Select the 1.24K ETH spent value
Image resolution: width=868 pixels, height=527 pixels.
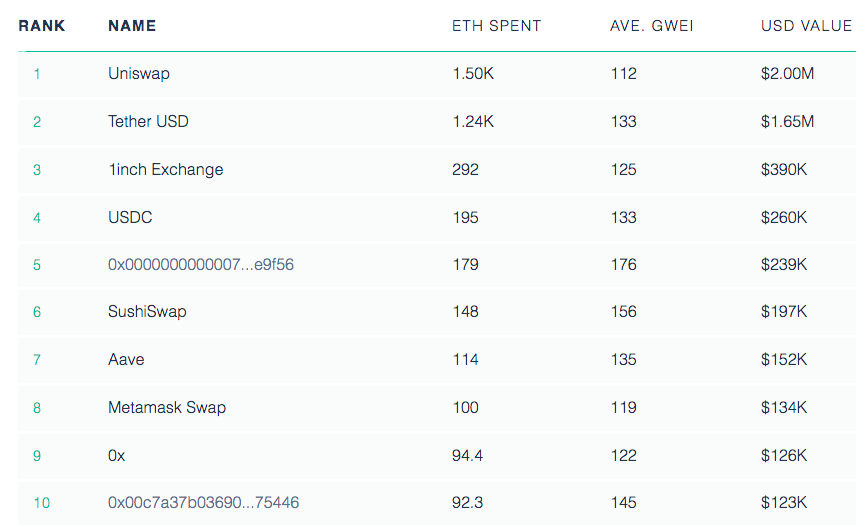point(473,122)
